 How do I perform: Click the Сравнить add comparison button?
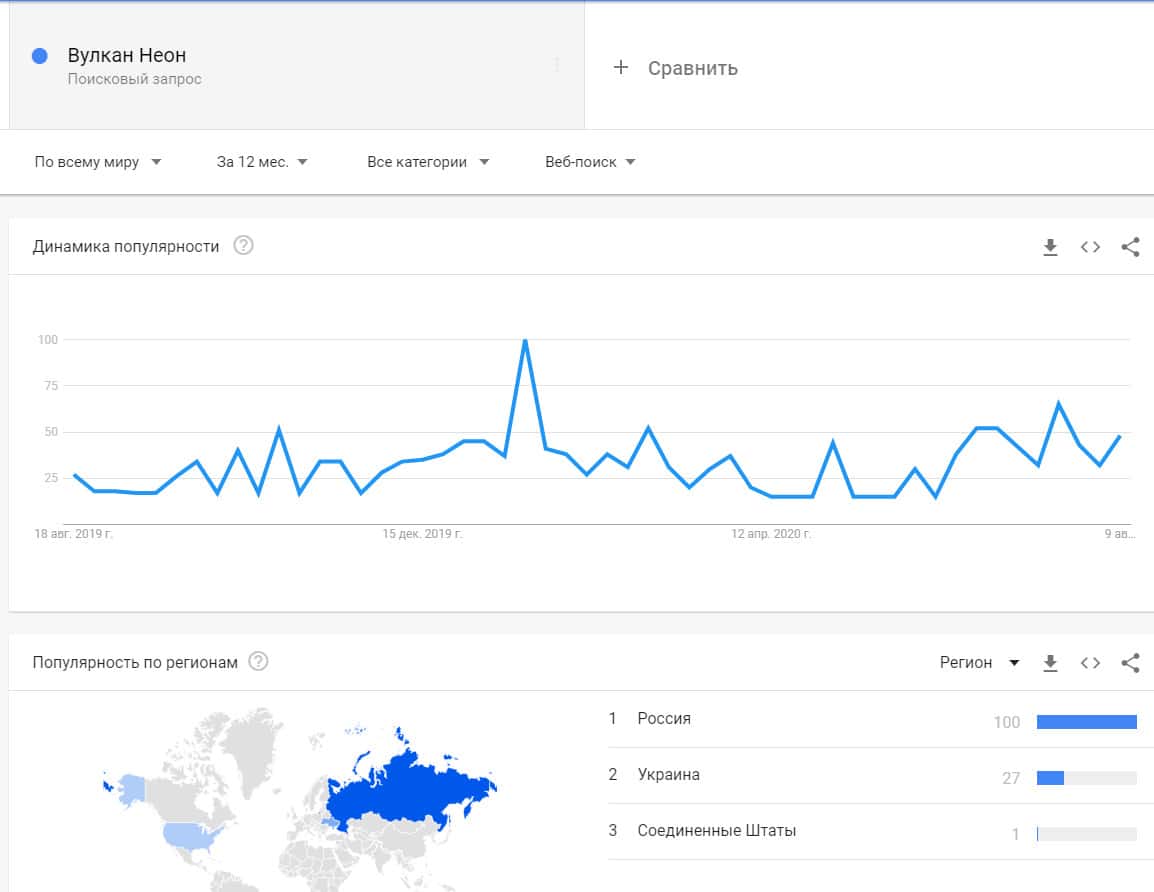(676, 68)
